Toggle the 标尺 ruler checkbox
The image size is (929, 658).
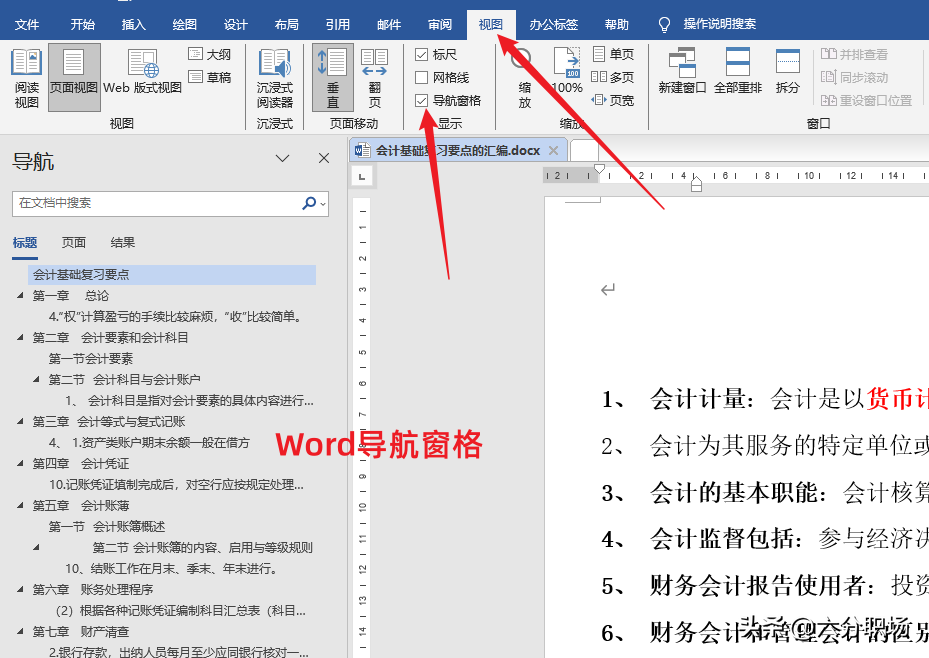[421, 54]
